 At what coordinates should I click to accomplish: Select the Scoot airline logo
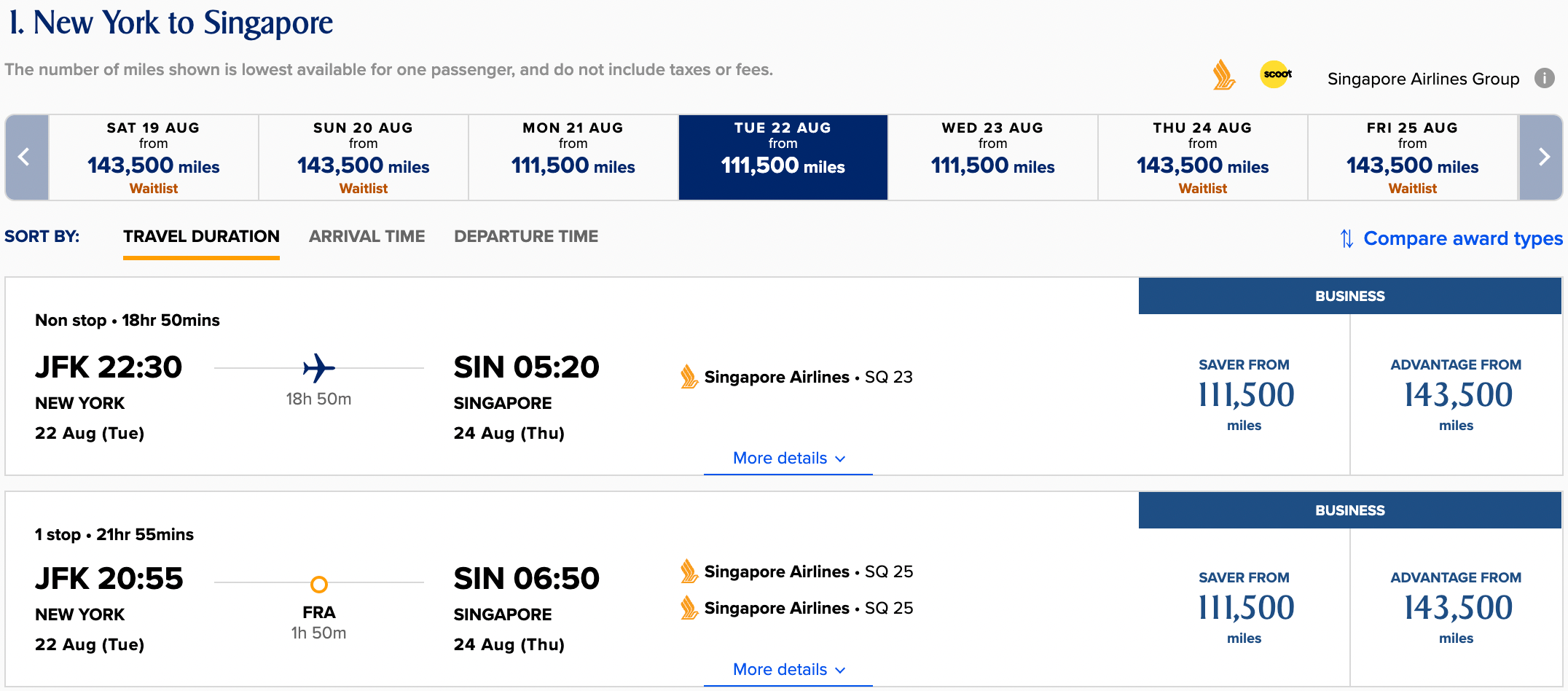tap(1276, 74)
